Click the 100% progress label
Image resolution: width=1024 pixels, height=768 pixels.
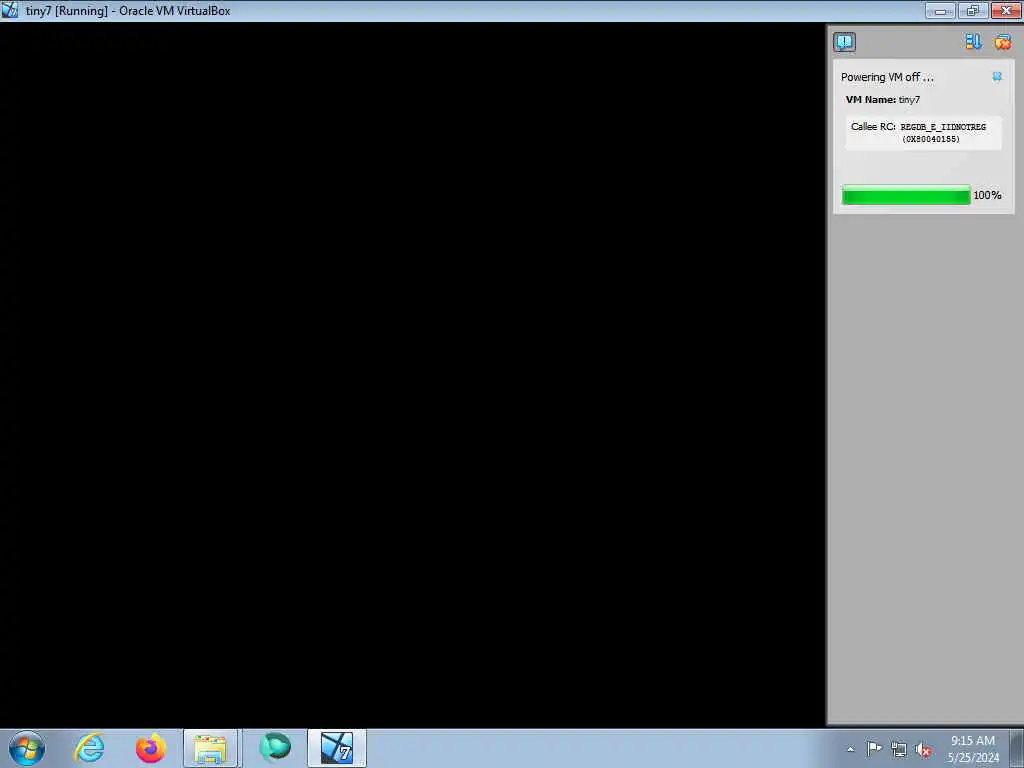(x=987, y=195)
